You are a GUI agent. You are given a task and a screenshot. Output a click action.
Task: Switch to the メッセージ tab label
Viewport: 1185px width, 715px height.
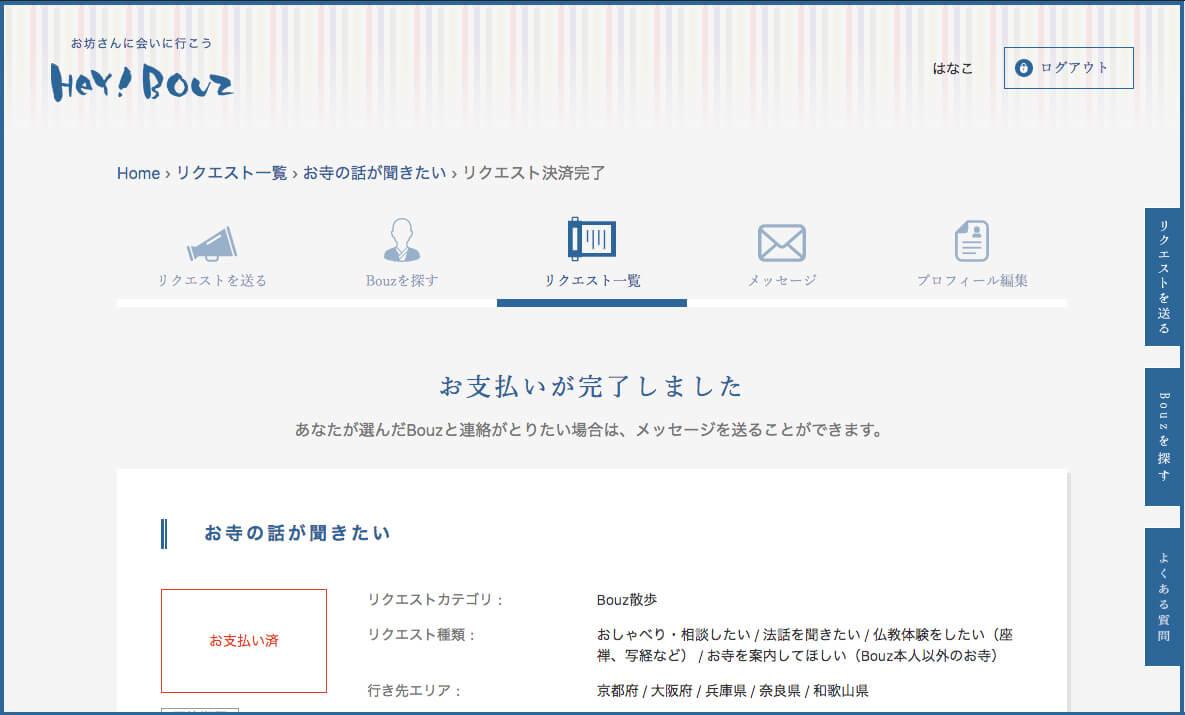click(782, 281)
